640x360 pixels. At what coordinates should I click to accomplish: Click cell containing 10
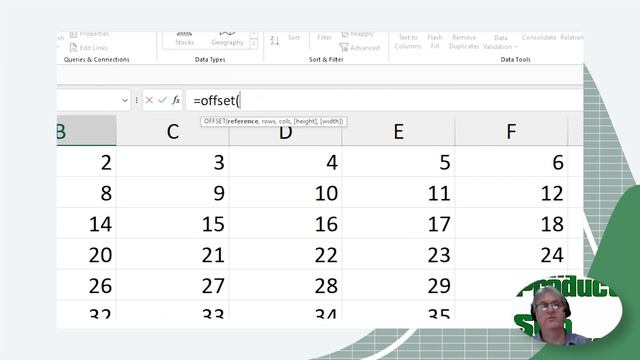click(x=285, y=192)
